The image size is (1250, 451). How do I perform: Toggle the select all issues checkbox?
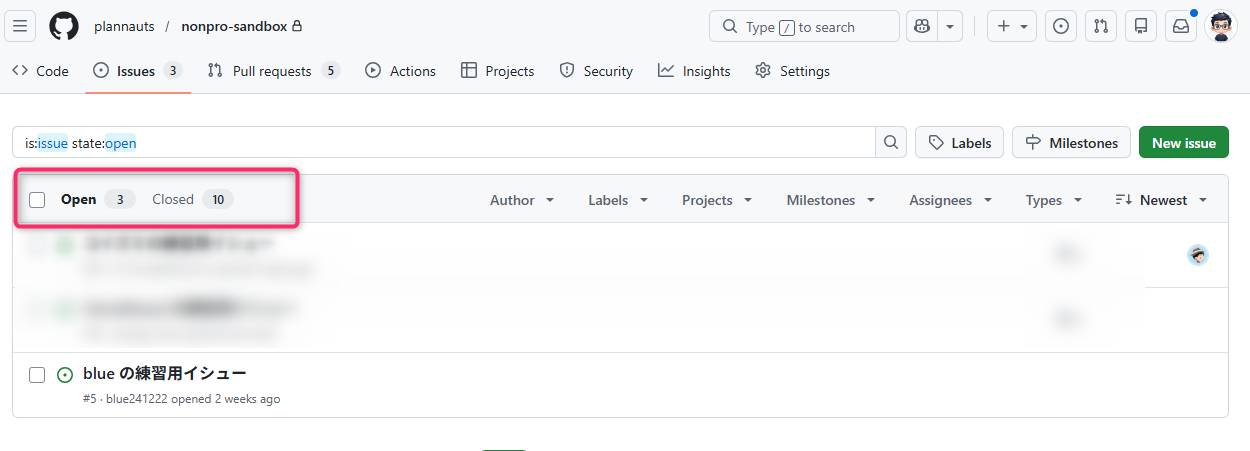(37, 200)
